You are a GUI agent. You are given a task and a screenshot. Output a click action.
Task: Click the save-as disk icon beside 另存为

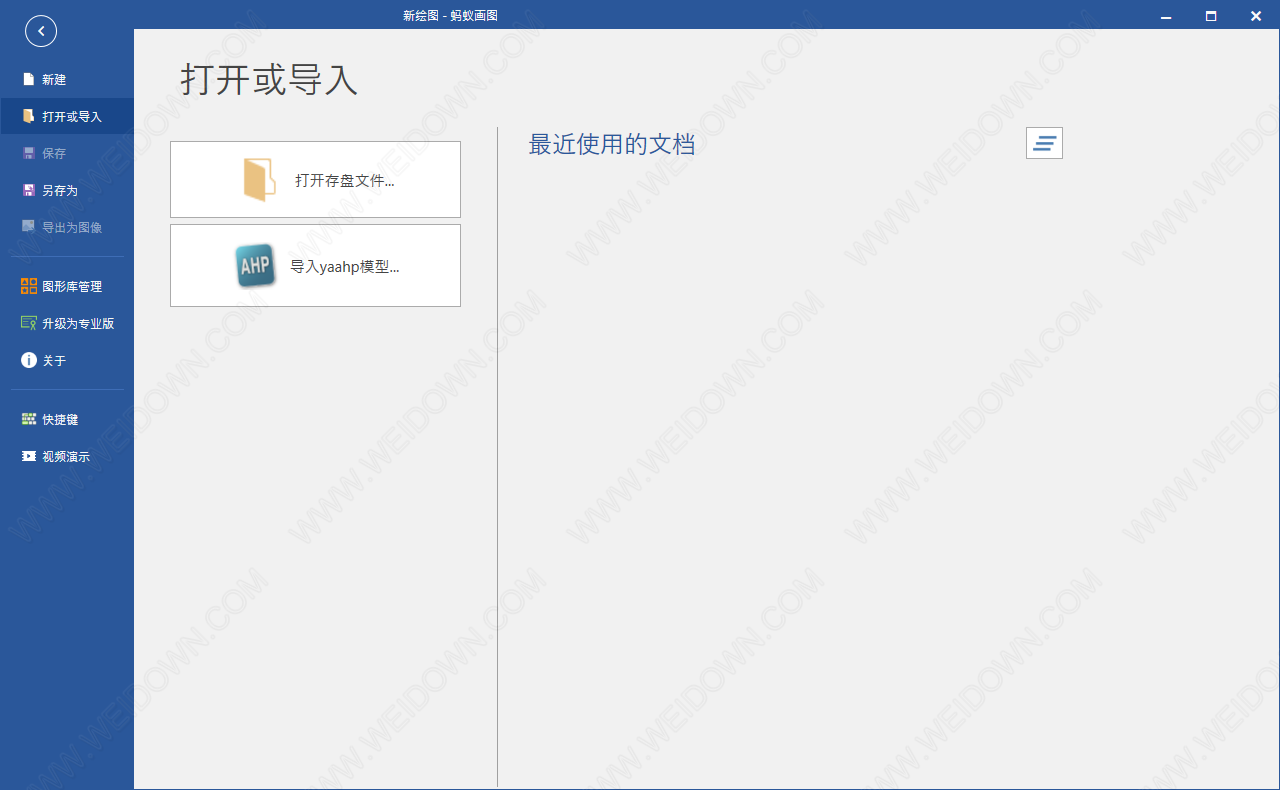click(29, 190)
